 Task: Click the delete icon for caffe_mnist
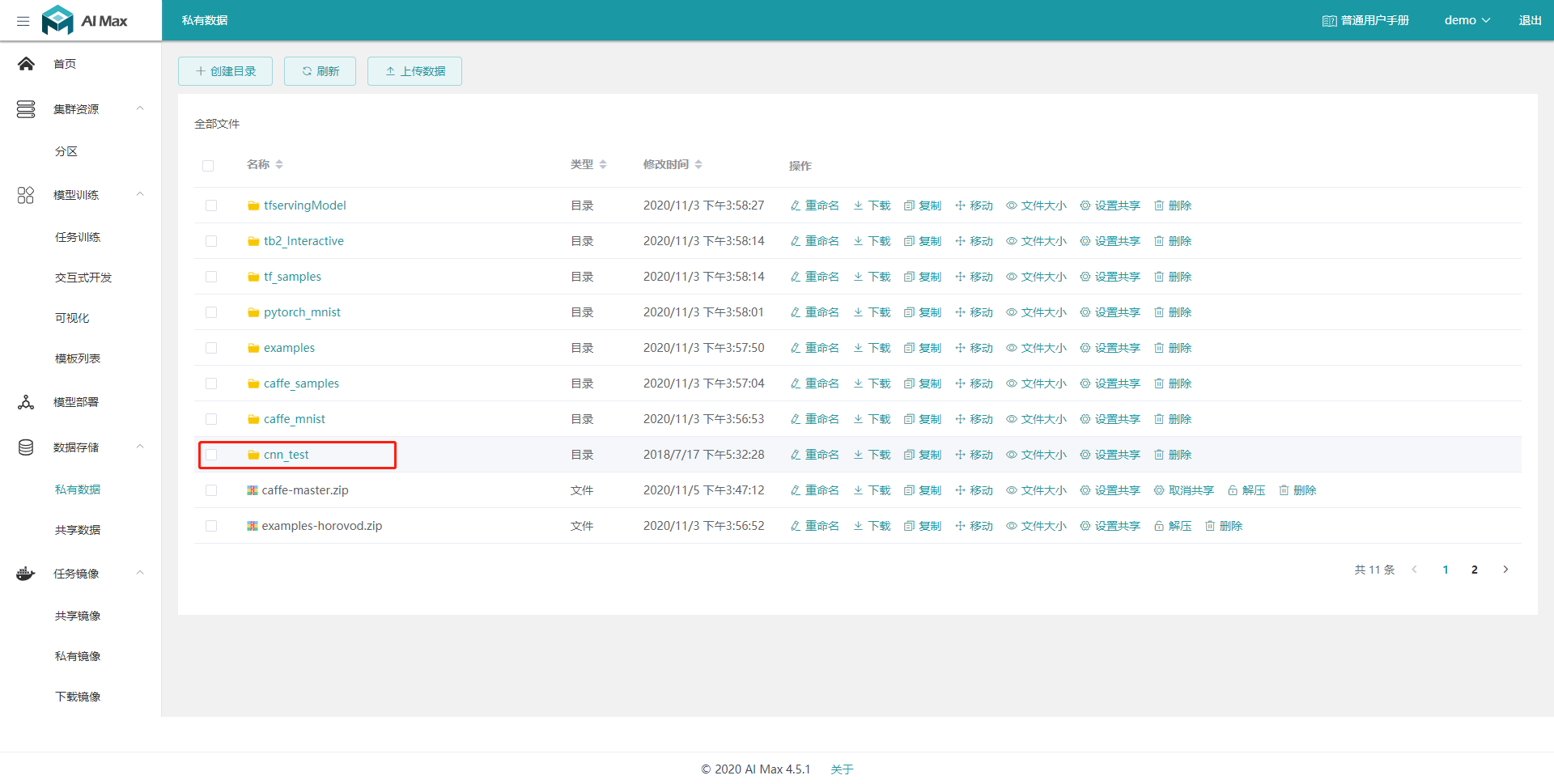pos(1160,418)
